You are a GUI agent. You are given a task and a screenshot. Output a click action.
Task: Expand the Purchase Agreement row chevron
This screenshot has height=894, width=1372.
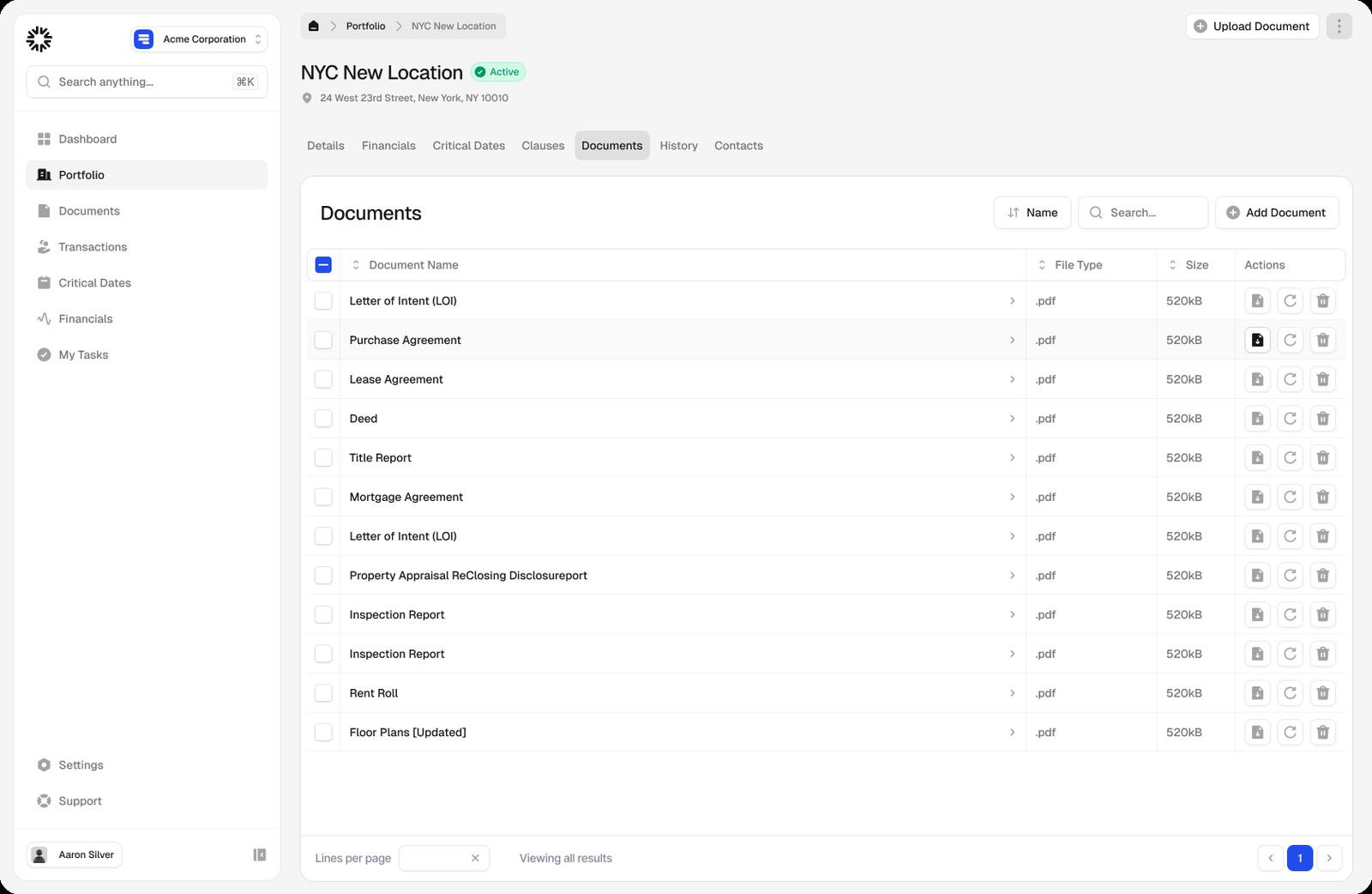tap(1012, 340)
